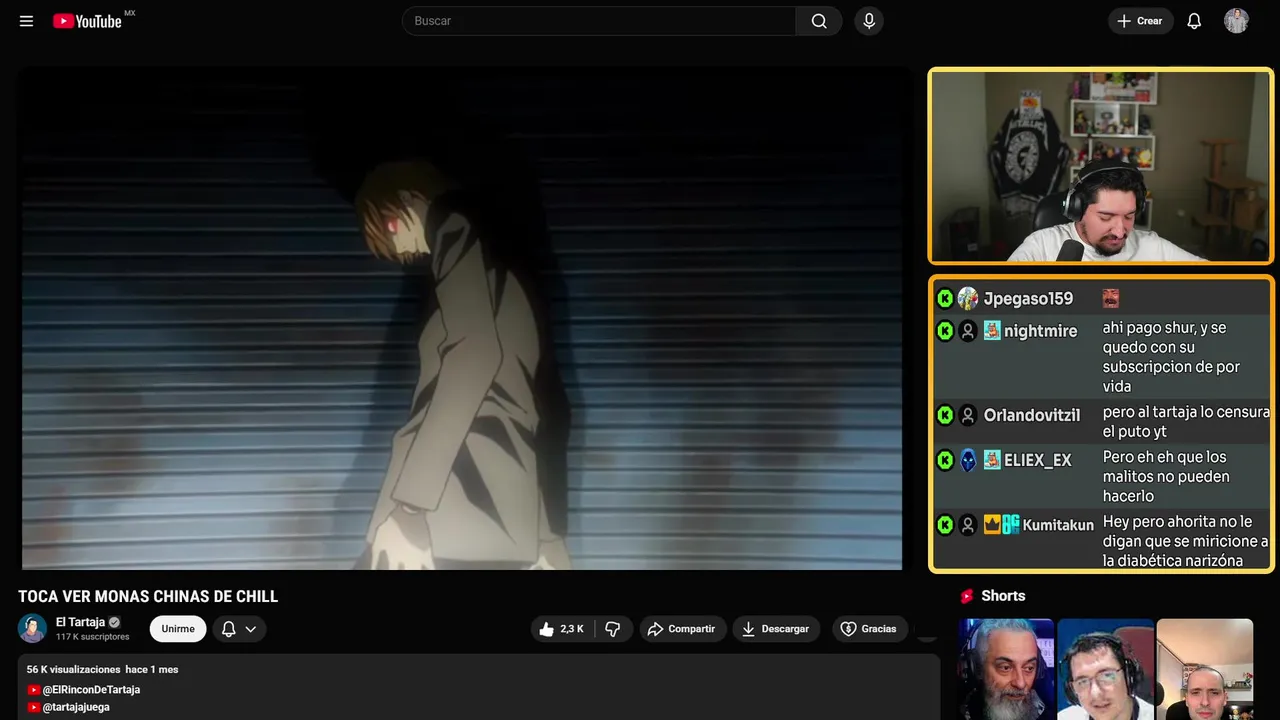The height and width of the screenshot is (720, 1280).
Task: Open the Crear menu
Action: click(x=1140, y=21)
